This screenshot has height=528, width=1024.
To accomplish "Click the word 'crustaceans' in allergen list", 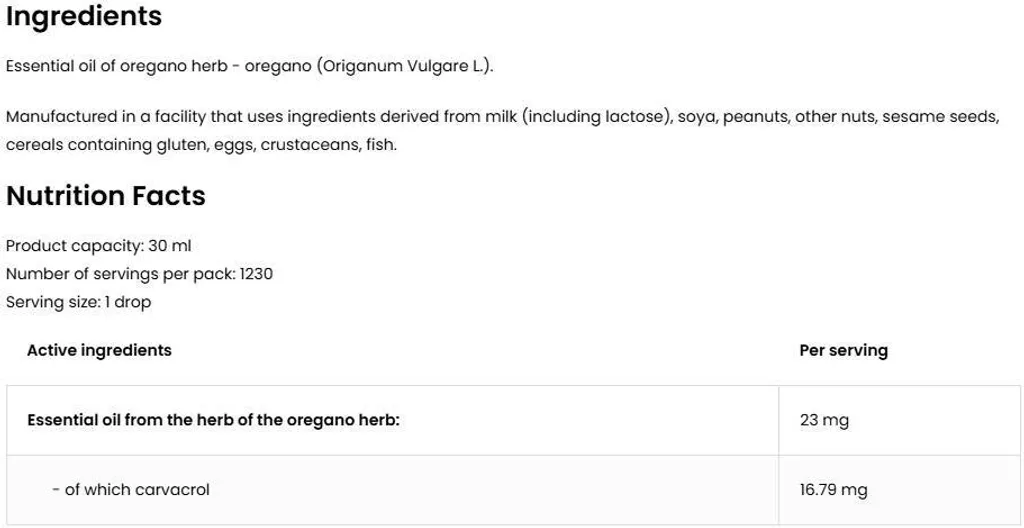I will tap(309, 145).
